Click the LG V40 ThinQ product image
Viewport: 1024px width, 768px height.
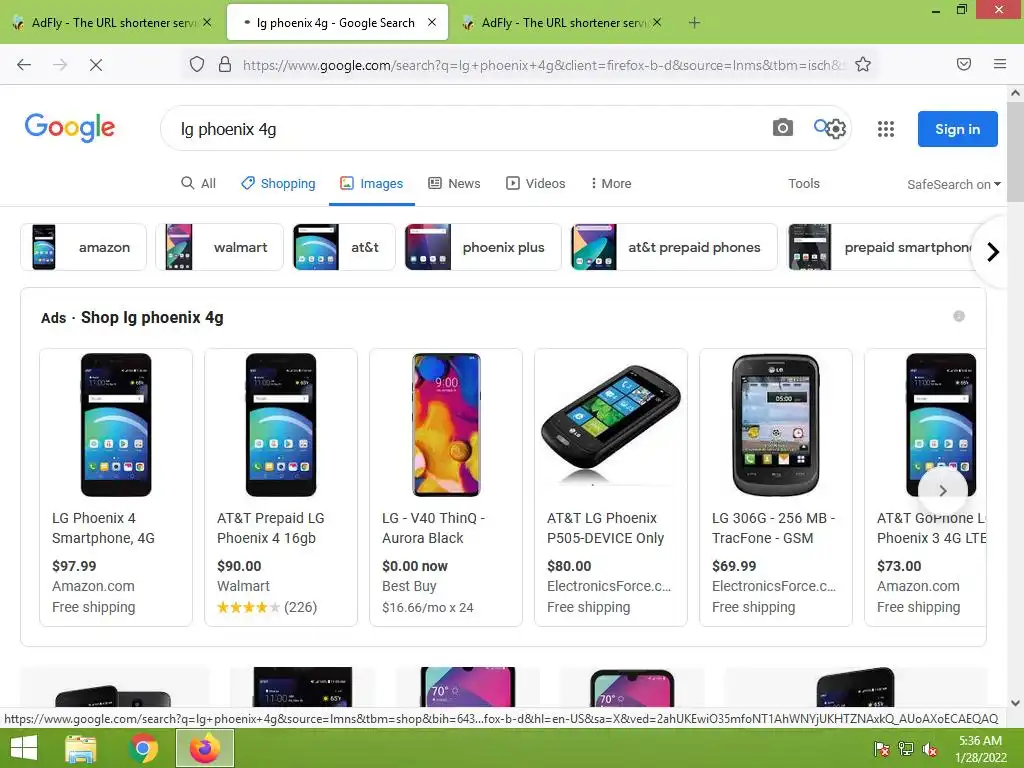coord(447,424)
